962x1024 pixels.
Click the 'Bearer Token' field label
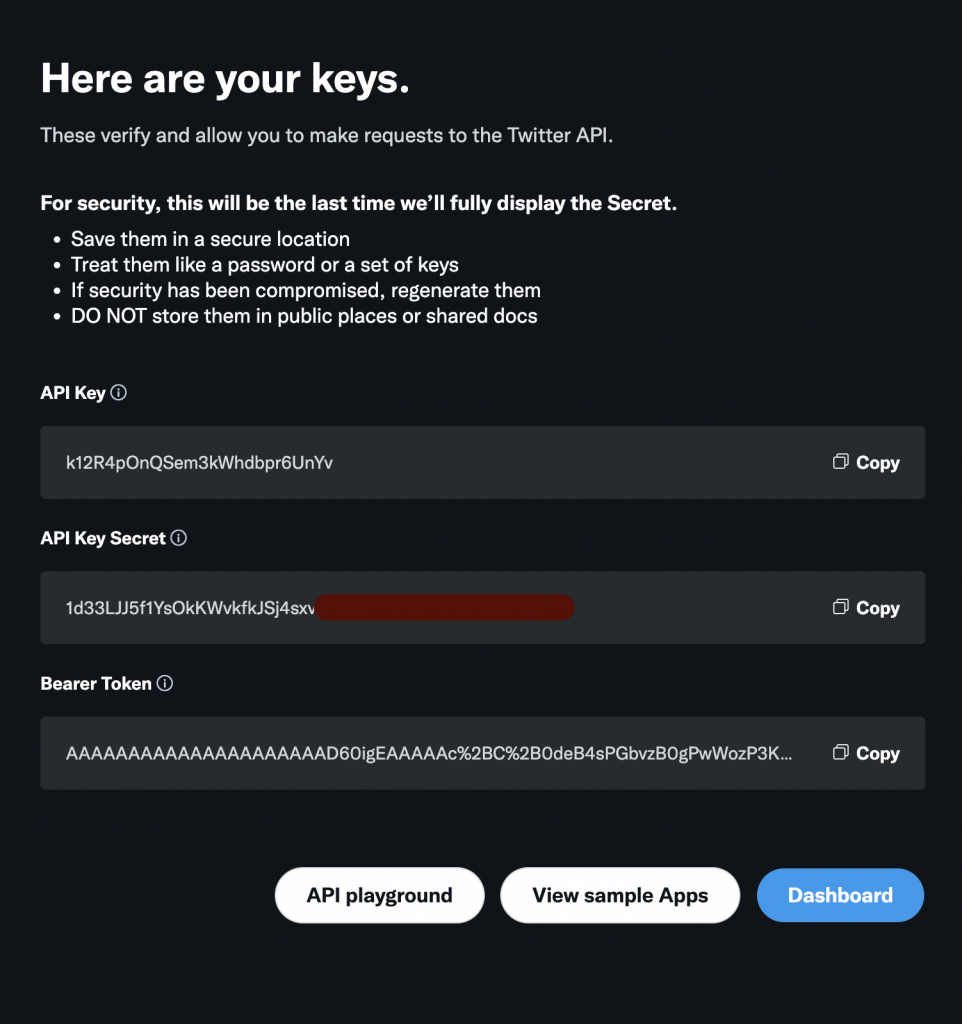[x=96, y=684]
